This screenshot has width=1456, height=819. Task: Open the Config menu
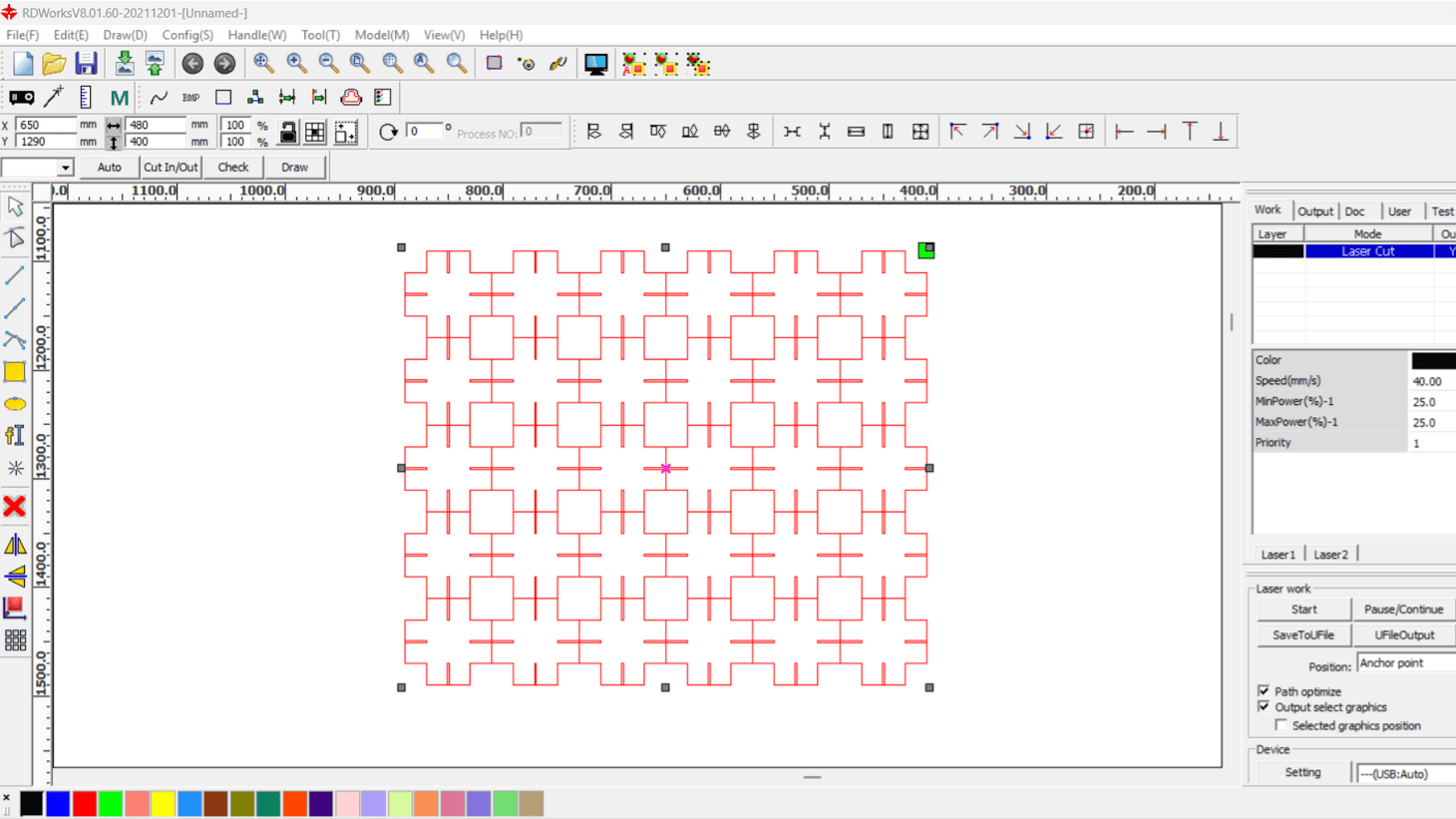pos(187,35)
